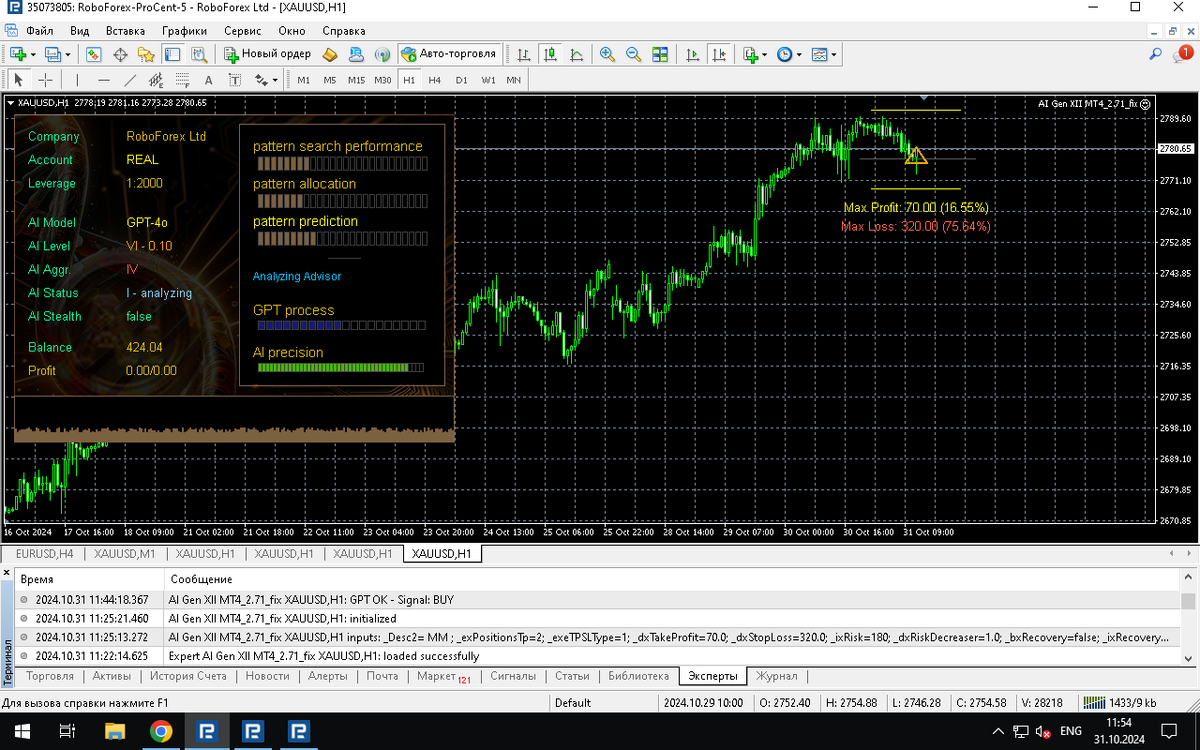
Task: Open the Periods clock icon
Action: click(x=785, y=54)
